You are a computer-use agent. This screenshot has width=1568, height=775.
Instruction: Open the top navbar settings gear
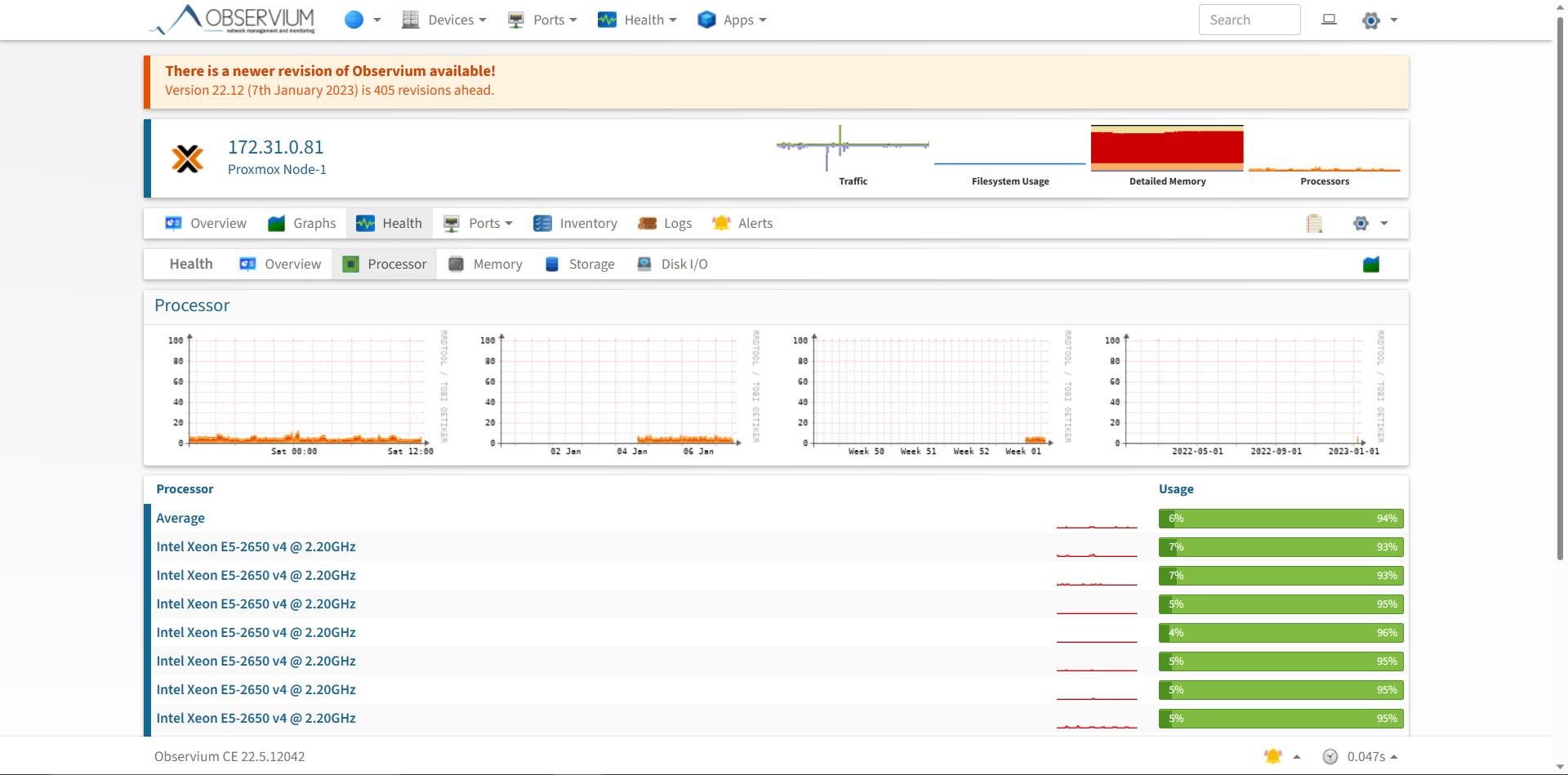point(1371,20)
